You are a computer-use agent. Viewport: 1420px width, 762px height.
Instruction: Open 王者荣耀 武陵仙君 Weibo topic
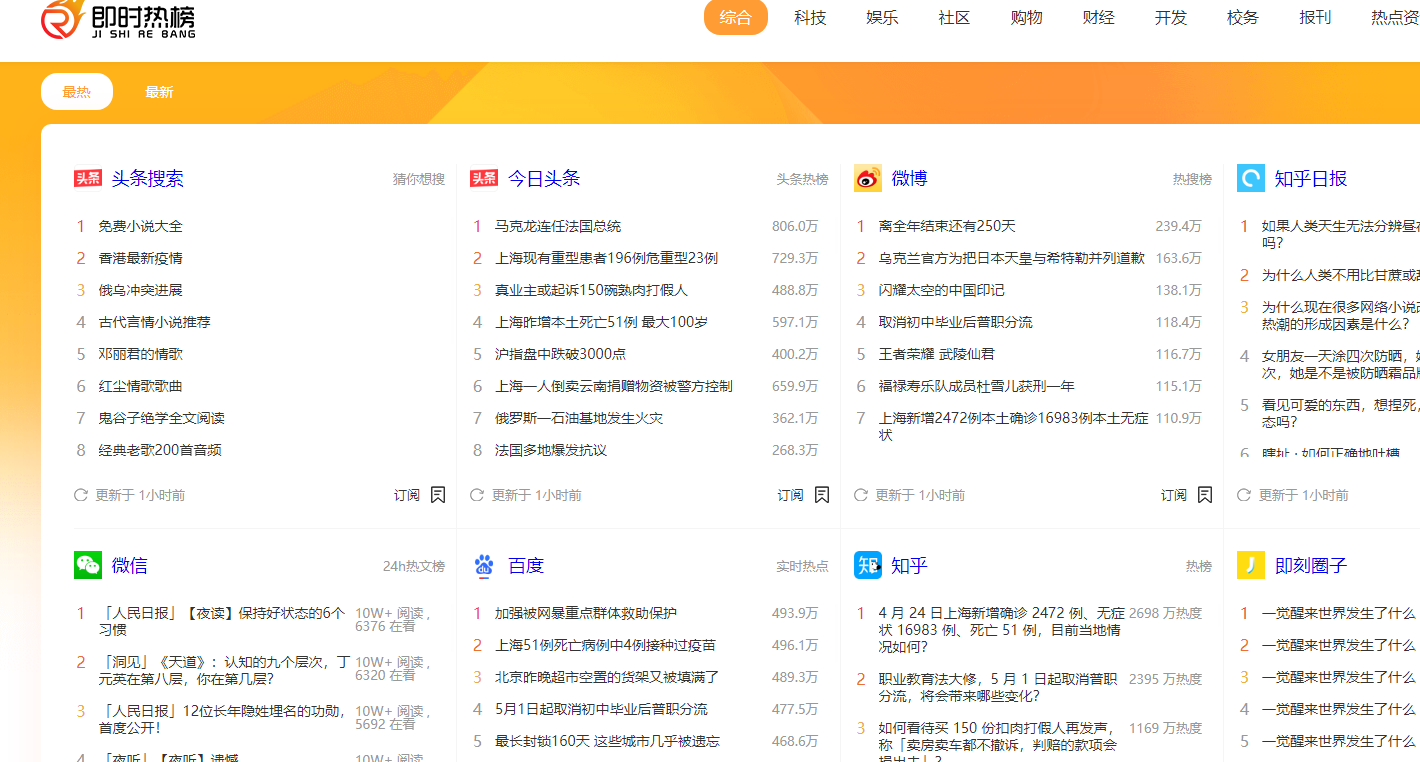coord(937,354)
